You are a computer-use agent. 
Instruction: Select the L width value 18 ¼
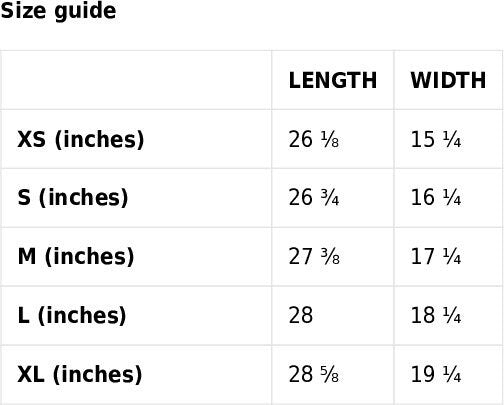[436, 315]
